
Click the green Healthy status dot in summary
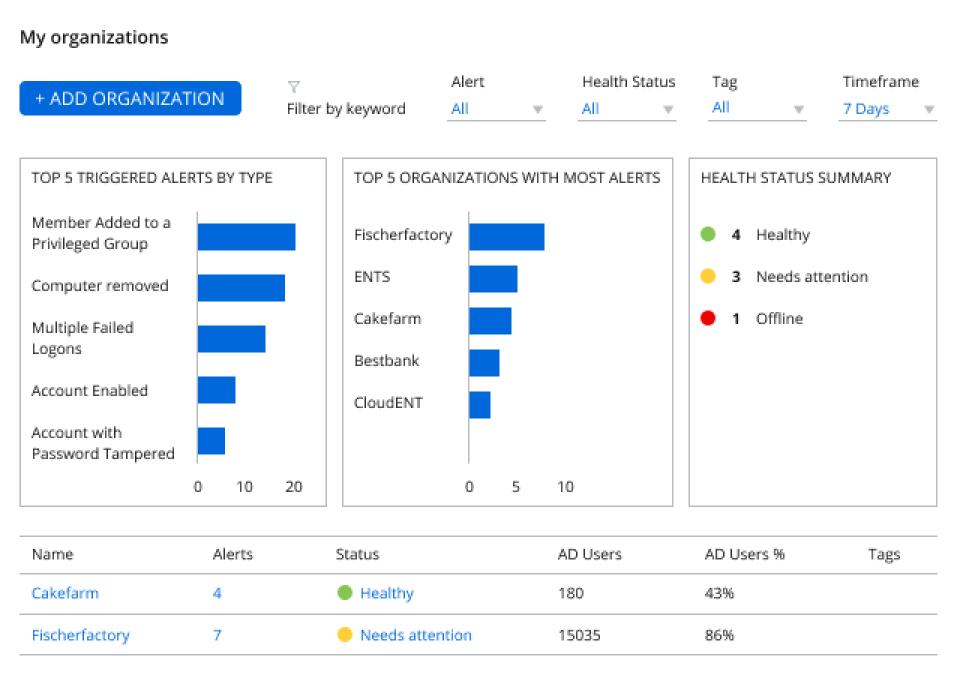(708, 234)
